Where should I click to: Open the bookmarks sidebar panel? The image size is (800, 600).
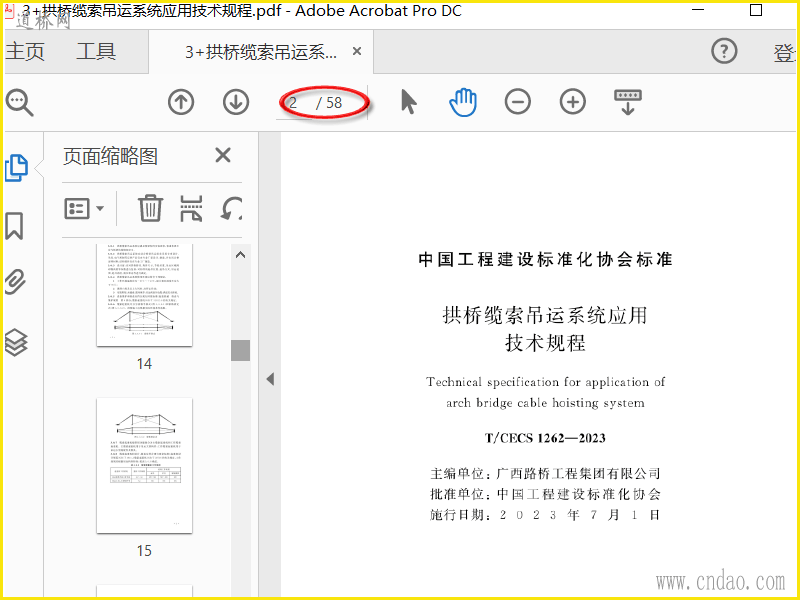14,226
